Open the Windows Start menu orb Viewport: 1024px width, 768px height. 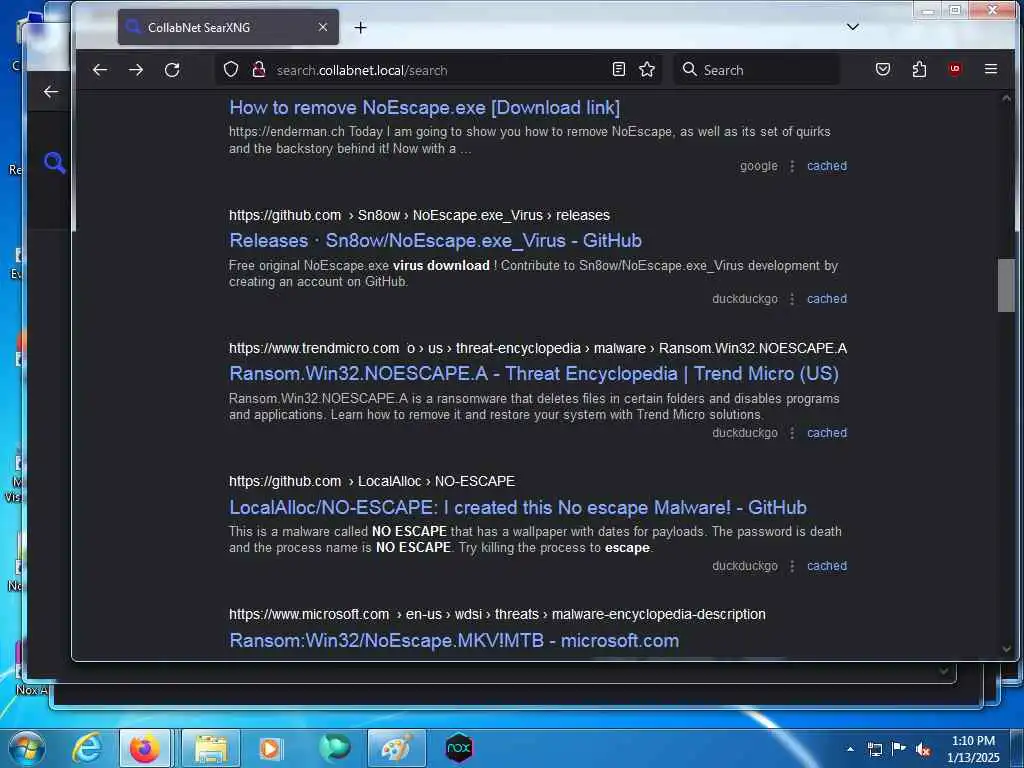pos(27,748)
